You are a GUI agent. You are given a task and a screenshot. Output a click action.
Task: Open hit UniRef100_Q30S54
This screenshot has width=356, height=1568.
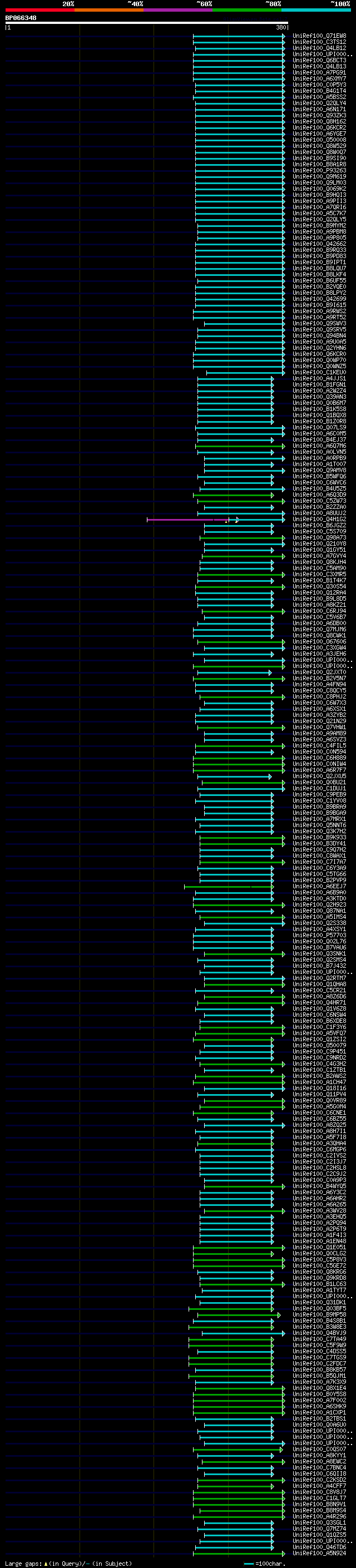coord(319,586)
